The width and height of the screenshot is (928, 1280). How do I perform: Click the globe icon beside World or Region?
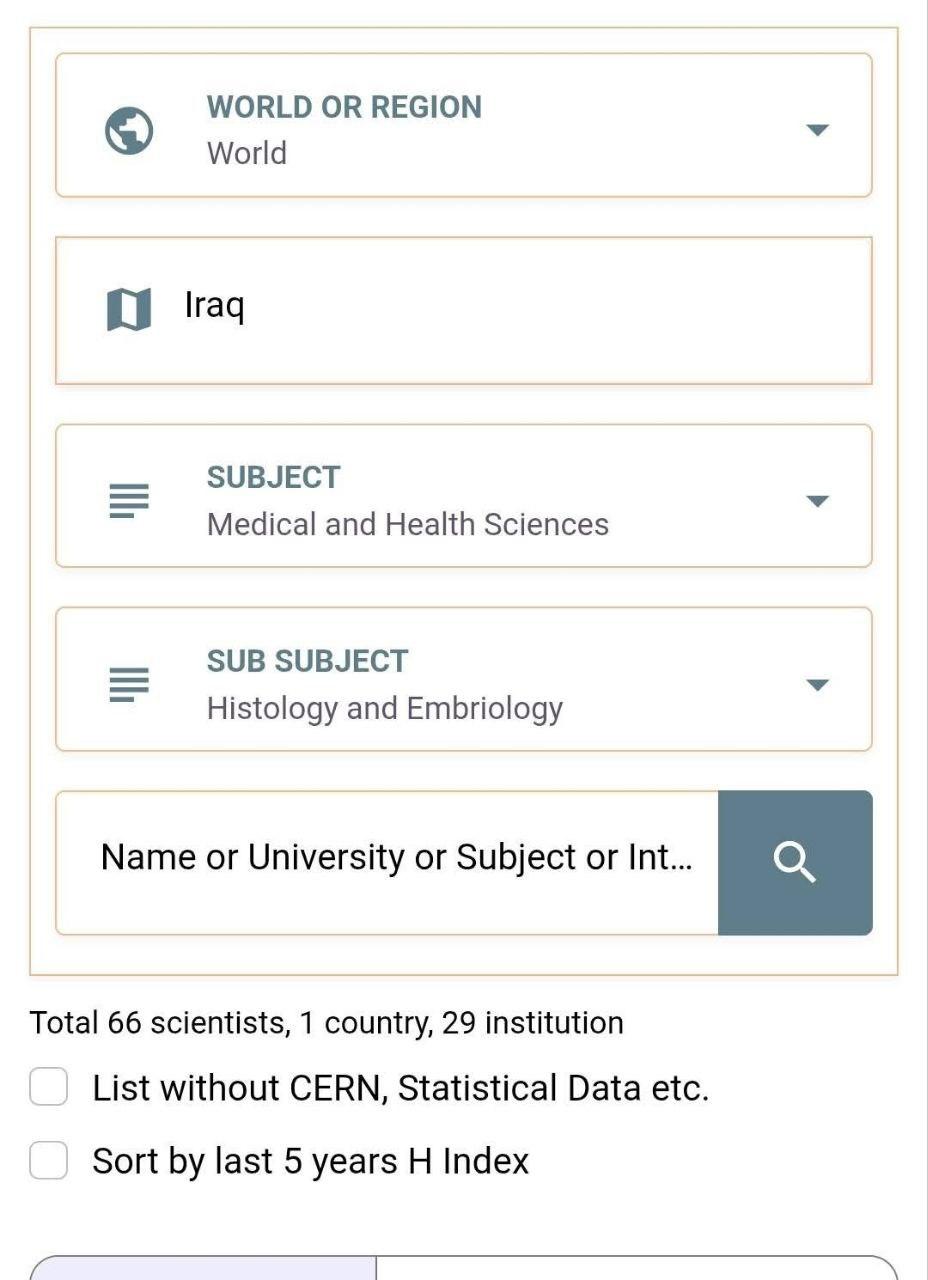[x=129, y=130]
